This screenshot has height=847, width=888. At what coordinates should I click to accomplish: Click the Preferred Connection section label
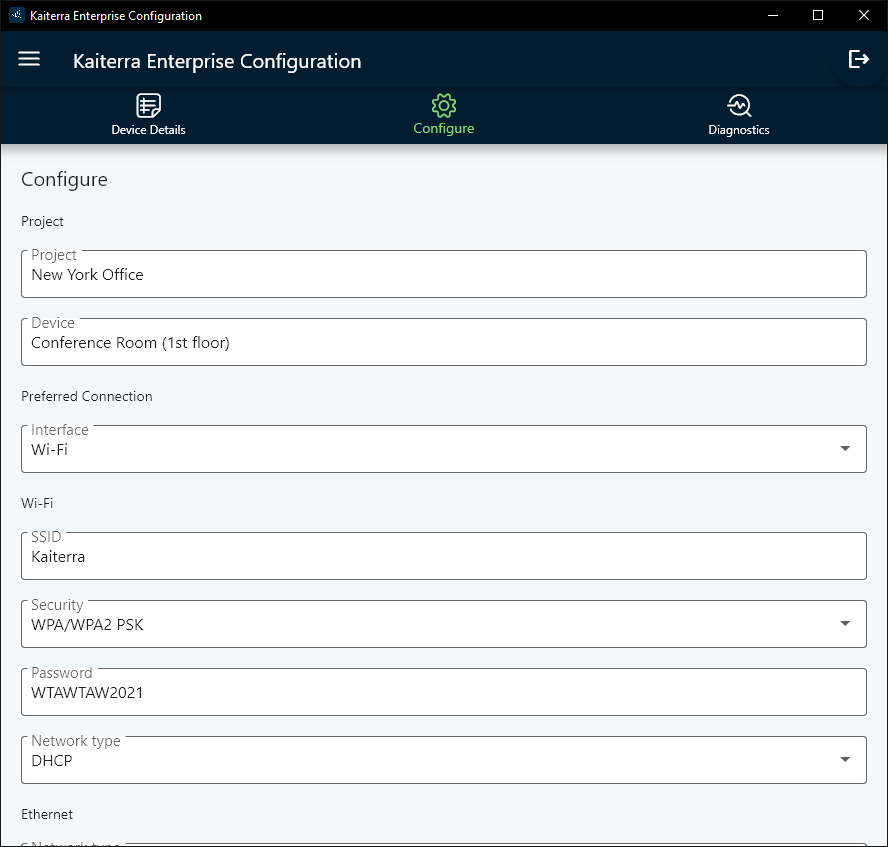[x=87, y=396]
